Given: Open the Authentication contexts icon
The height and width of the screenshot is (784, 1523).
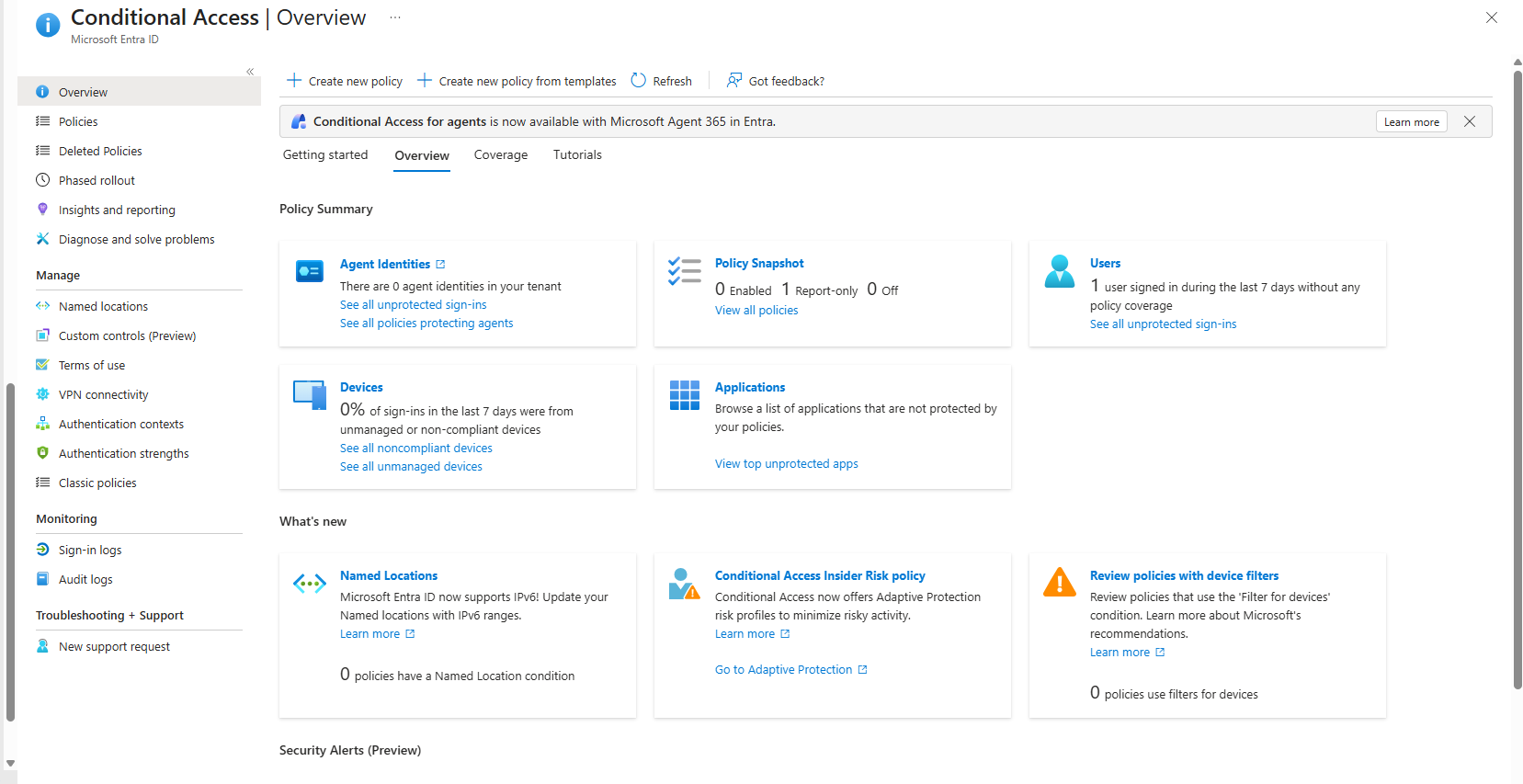Looking at the screenshot, I should point(42,424).
